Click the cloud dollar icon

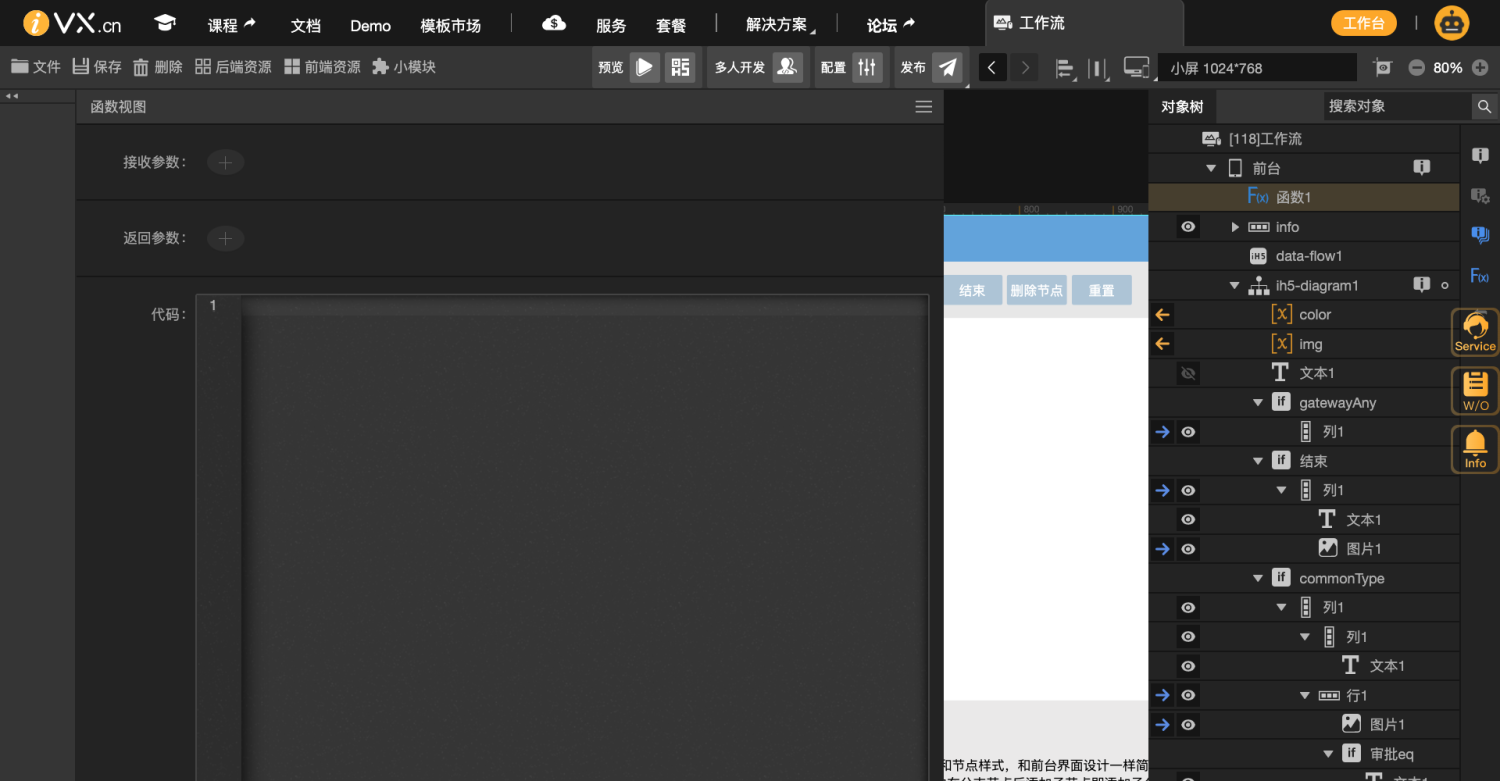[x=553, y=24]
